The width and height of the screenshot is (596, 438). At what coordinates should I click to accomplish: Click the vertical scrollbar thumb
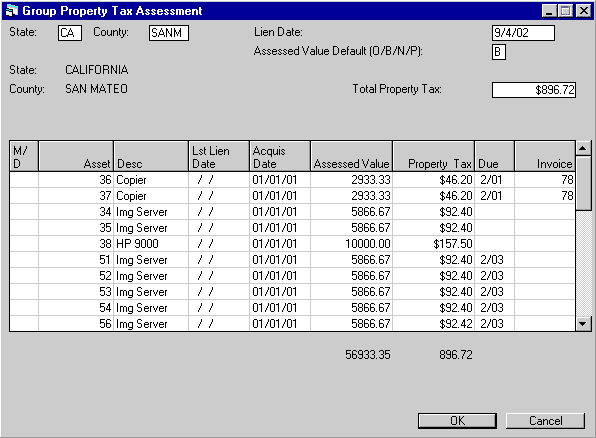tap(583, 183)
